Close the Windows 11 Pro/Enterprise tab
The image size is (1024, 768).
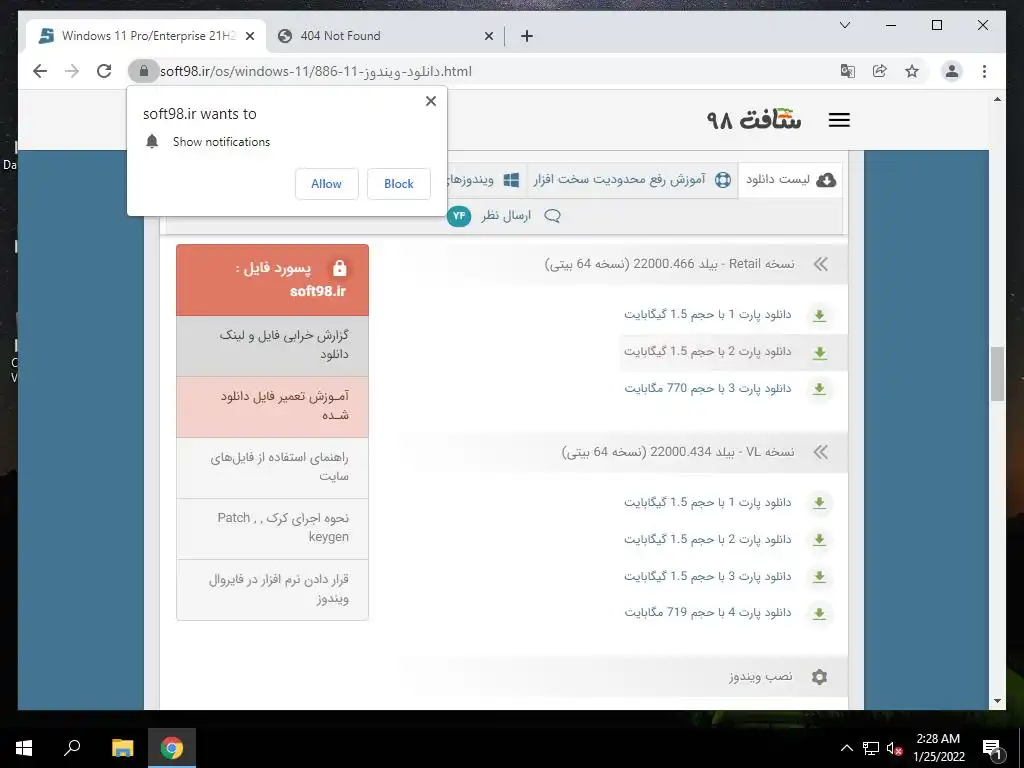click(249, 37)
